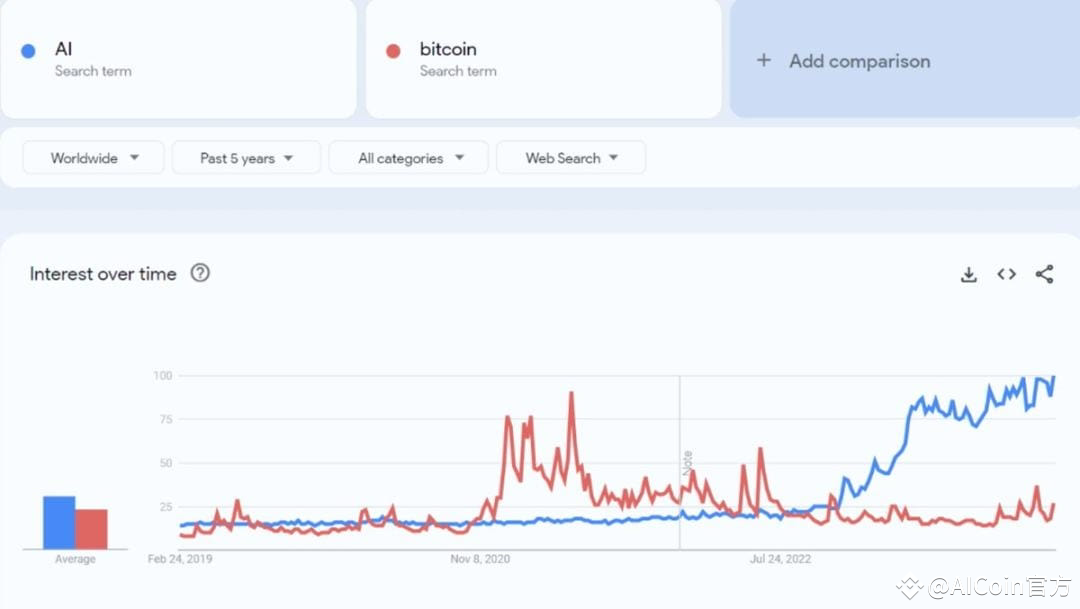1080x609 pixels.
Task: Open the Past 5 years dropdown
Action: tap(246, 158)
